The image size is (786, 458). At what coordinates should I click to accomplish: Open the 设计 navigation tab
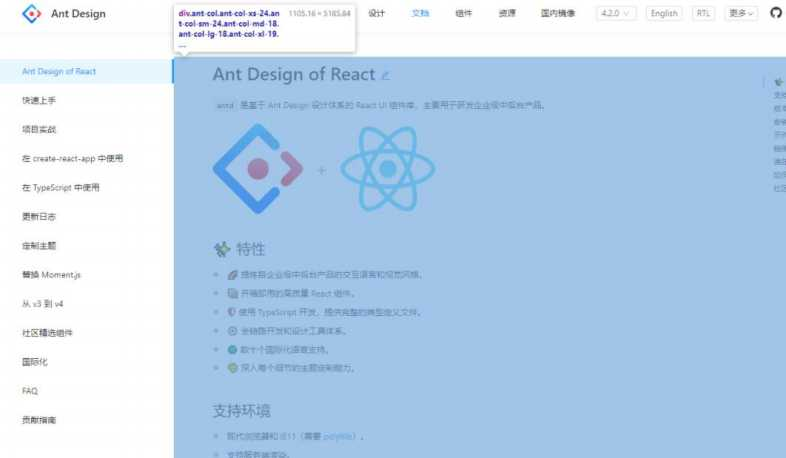pos(376,13)
